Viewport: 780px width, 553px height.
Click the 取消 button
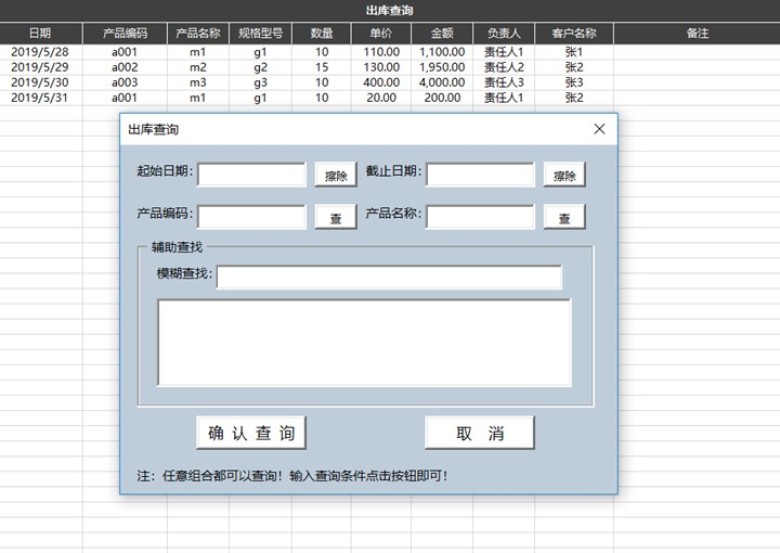(x=480, y=433)
